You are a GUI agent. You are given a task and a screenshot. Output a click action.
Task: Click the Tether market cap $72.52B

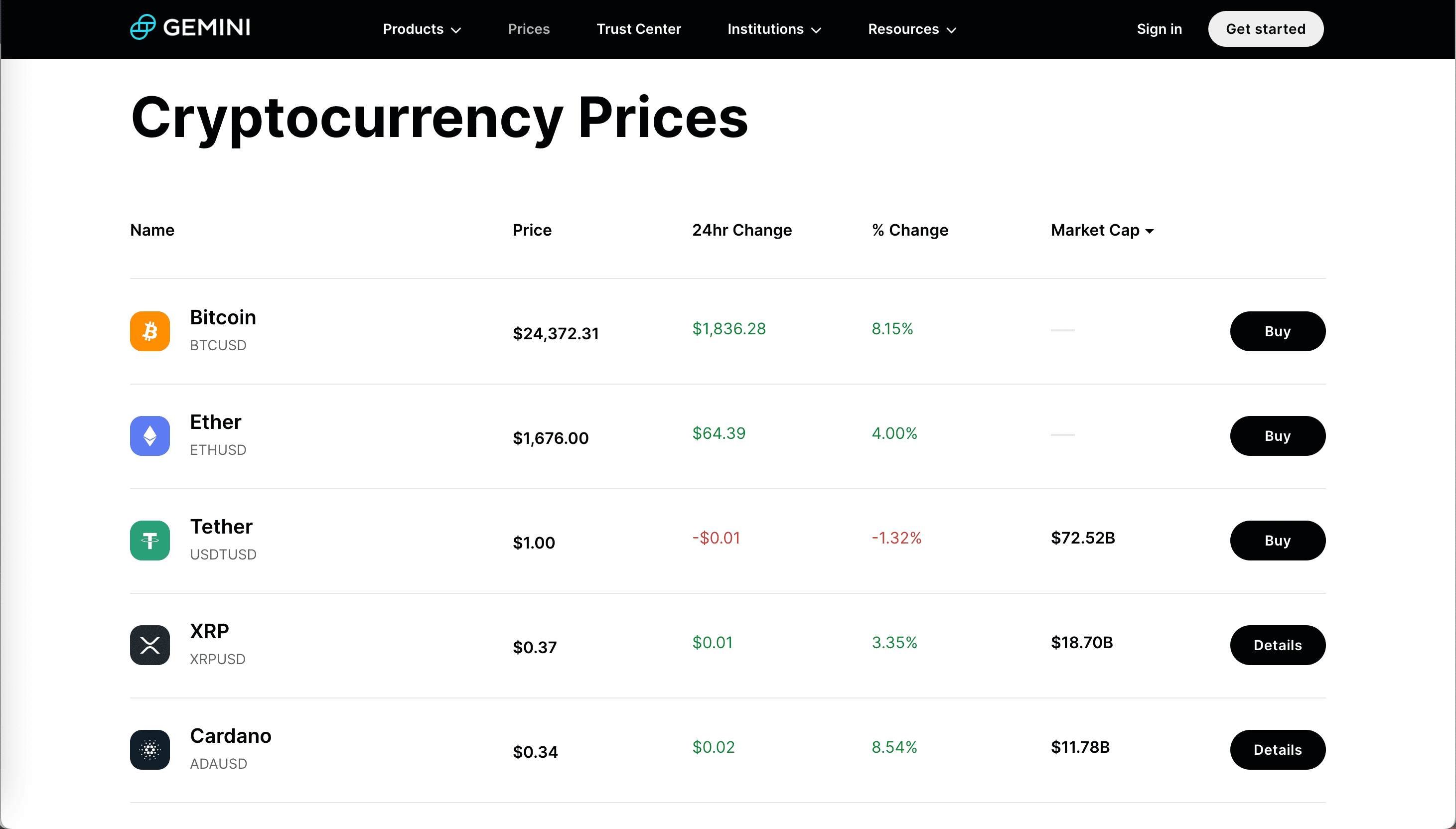point(1082,538)
